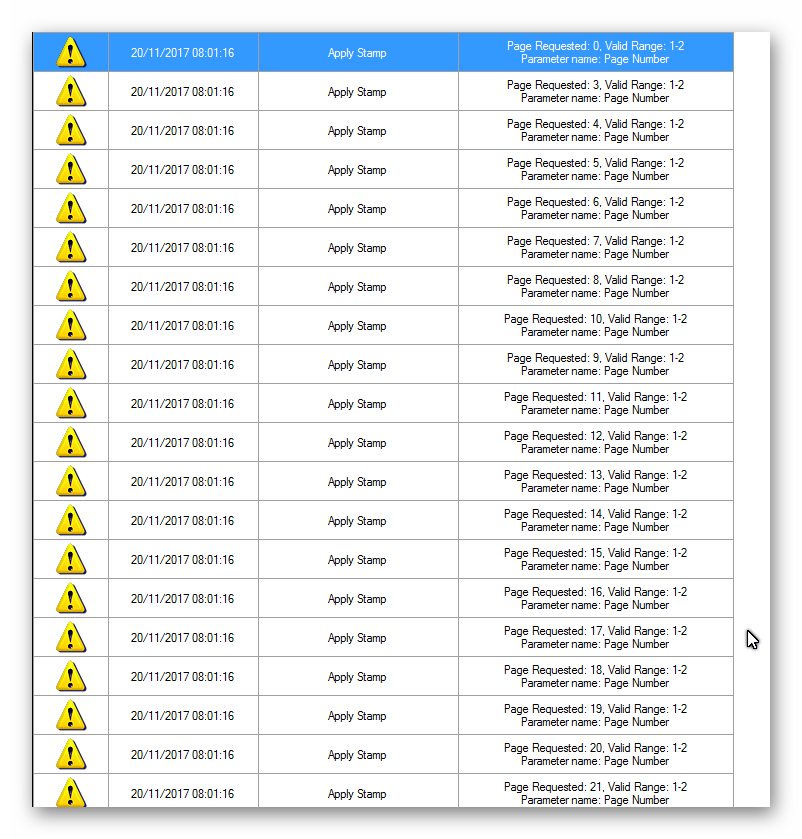Select warning icon for Page Requested 16 row
This screenshot has width=802, height=839.
[x=70, y=598]
